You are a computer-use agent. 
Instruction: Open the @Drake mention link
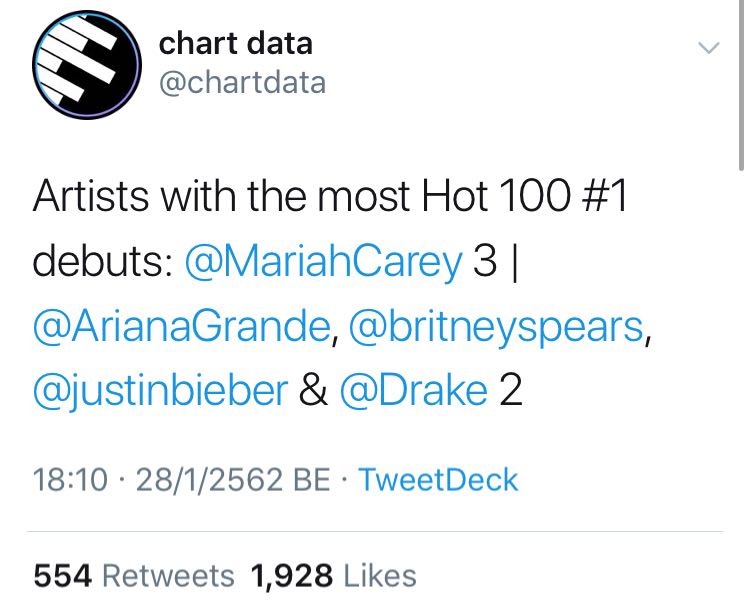[415, 391]
